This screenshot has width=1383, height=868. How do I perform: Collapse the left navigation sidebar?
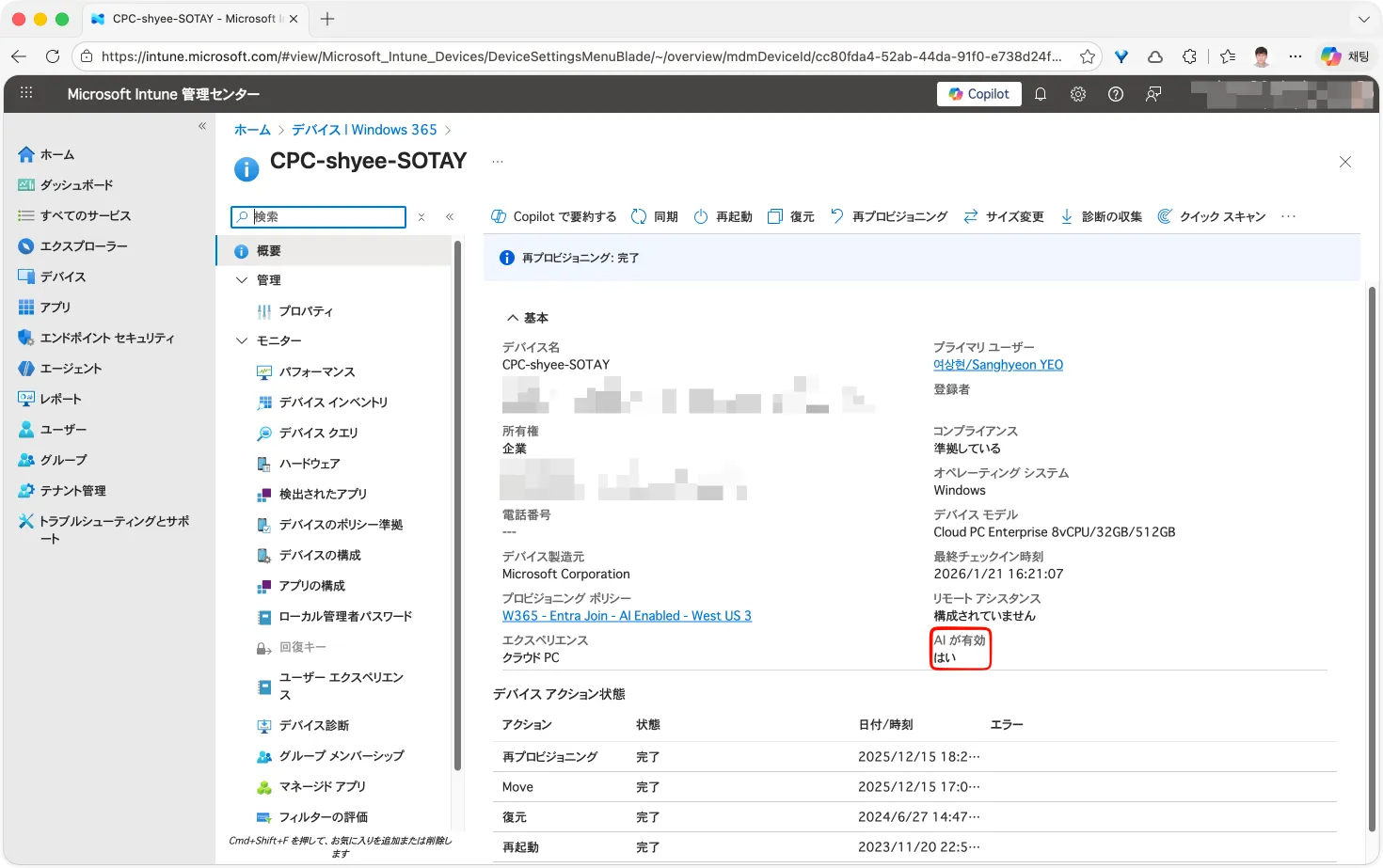click(x=202, y=126)
